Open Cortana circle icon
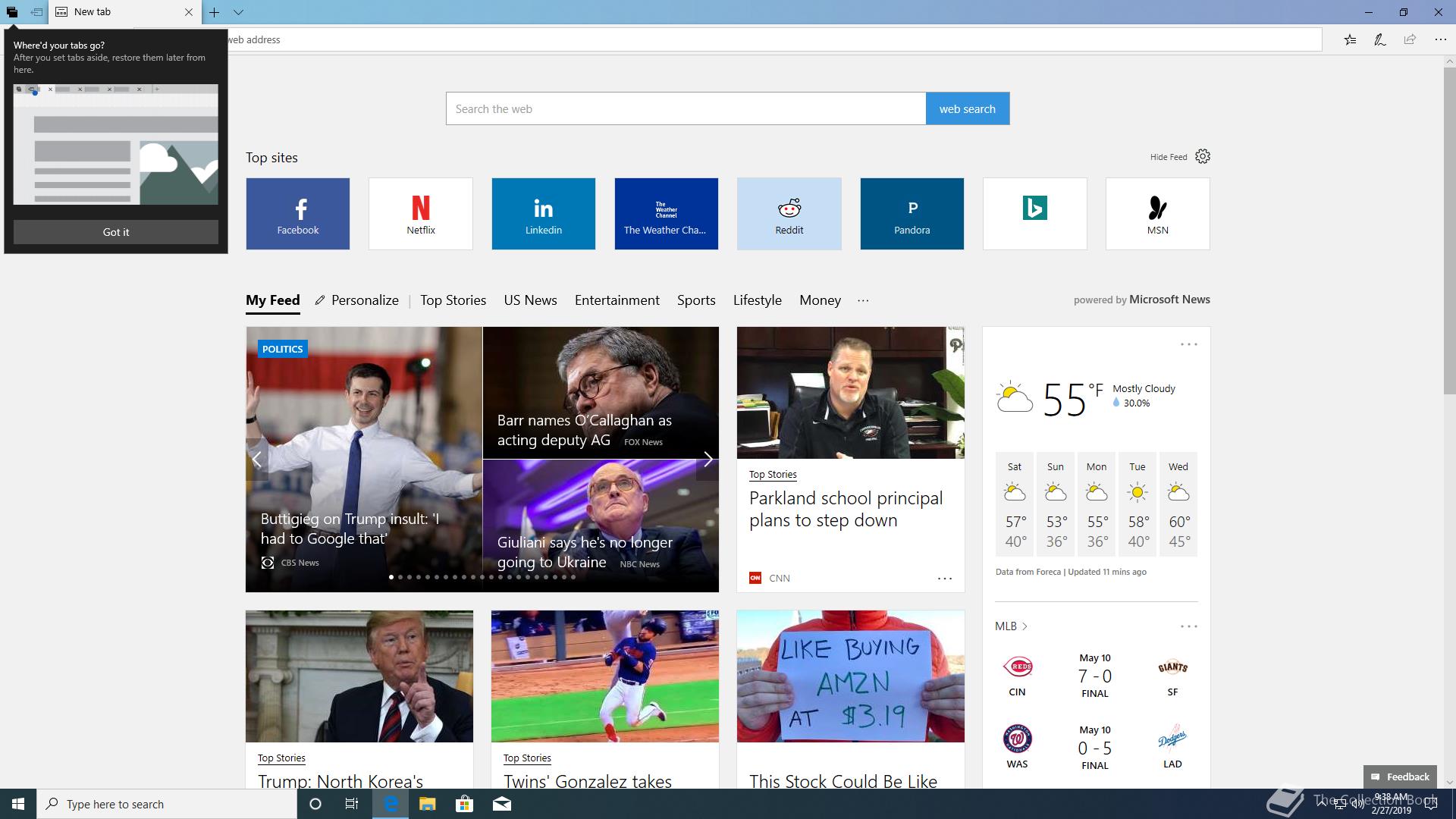This screenshot has width=1456, height=819. 315,804
